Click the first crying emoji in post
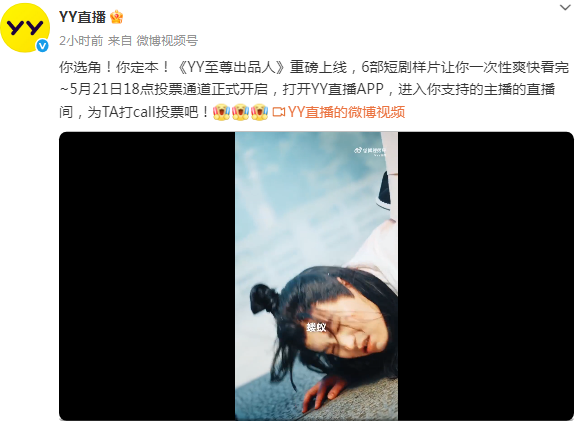Image resolution: width=579 pixels, height=425 pixels. tap(221, 112)
